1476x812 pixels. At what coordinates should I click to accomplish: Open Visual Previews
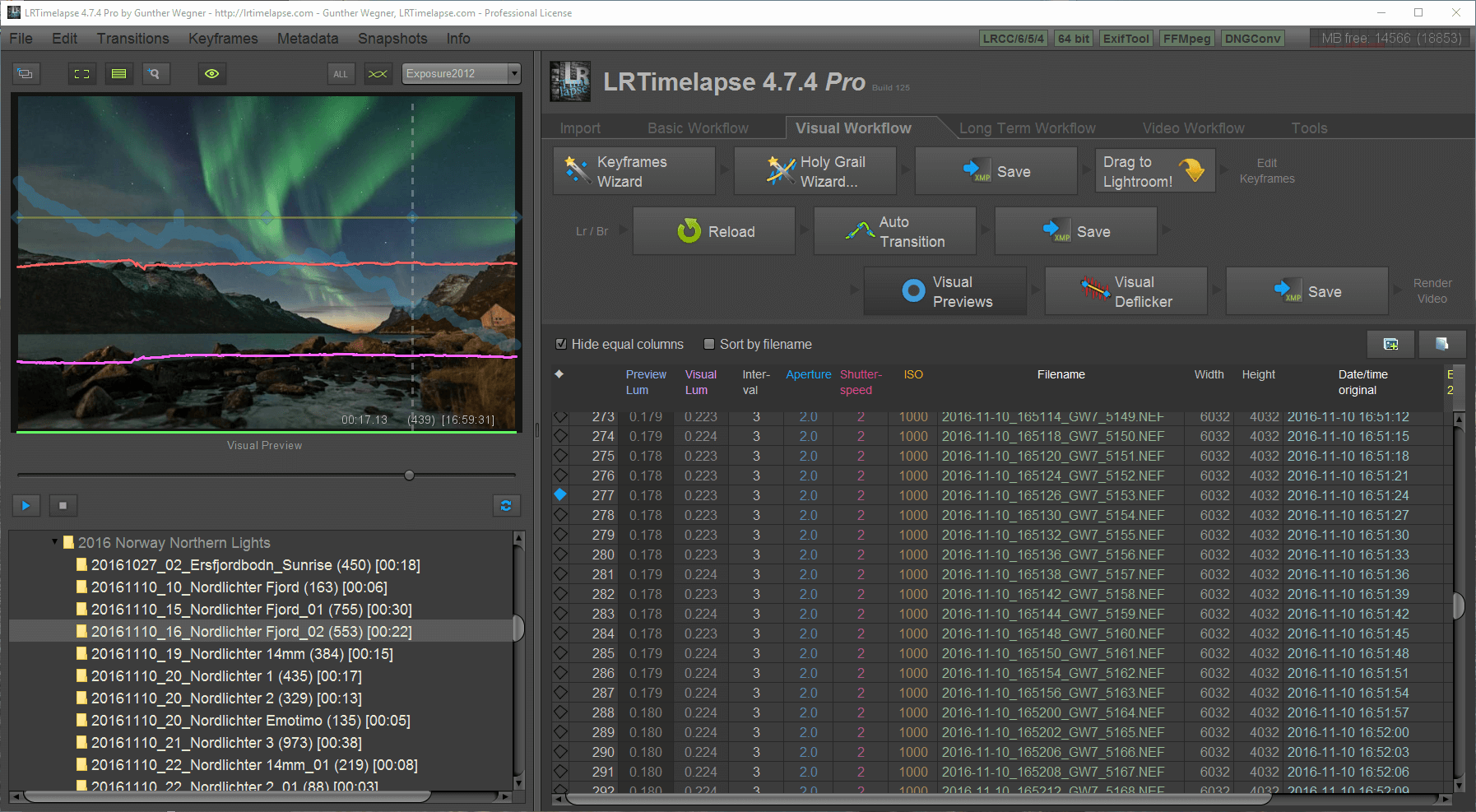coord(945,290)
